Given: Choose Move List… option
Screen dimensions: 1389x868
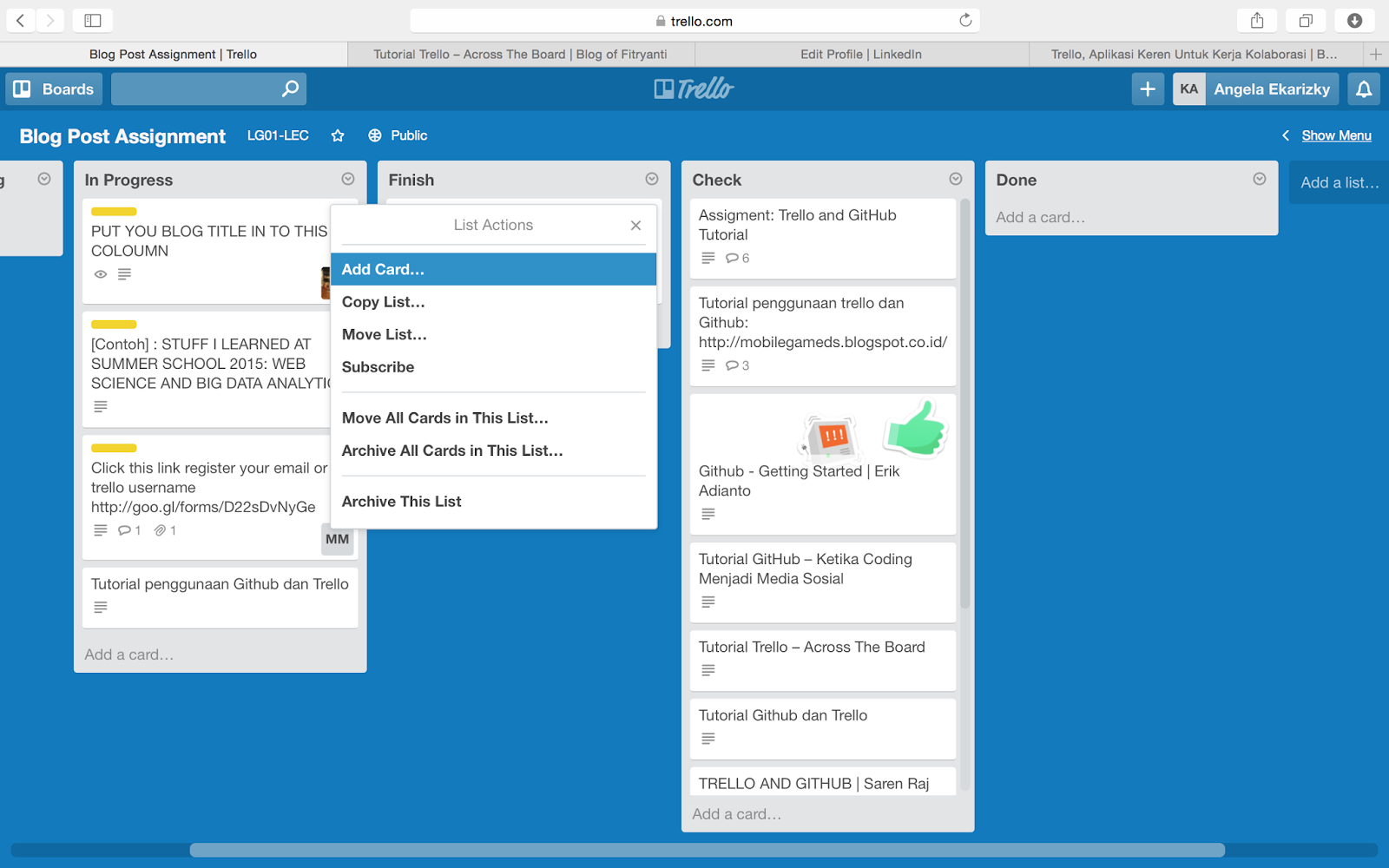Looking at the screenshot, I should (x=493, y=334).
